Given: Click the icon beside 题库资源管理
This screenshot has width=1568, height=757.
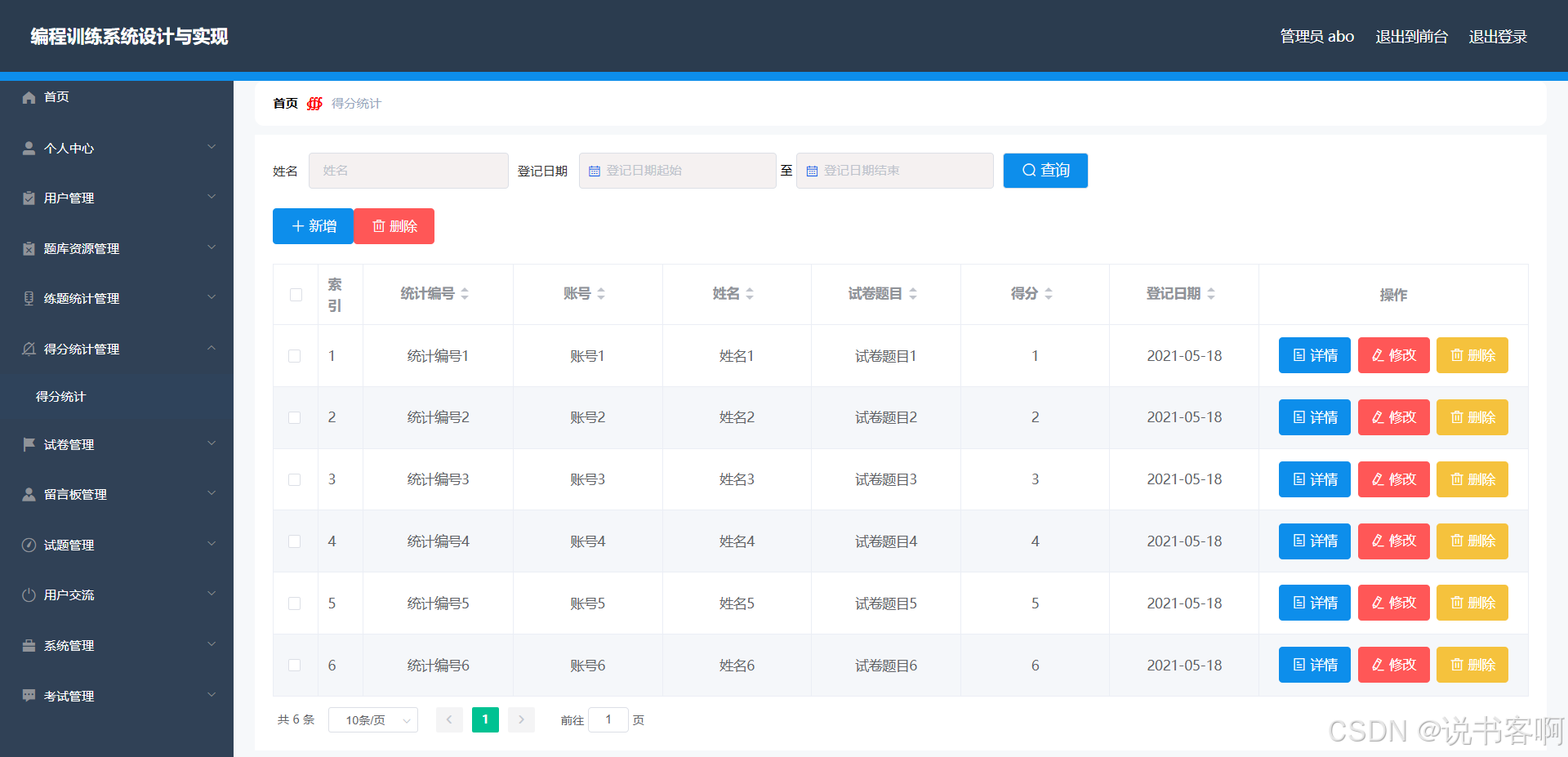Looking at the screenshot, I should pos(29,248).
